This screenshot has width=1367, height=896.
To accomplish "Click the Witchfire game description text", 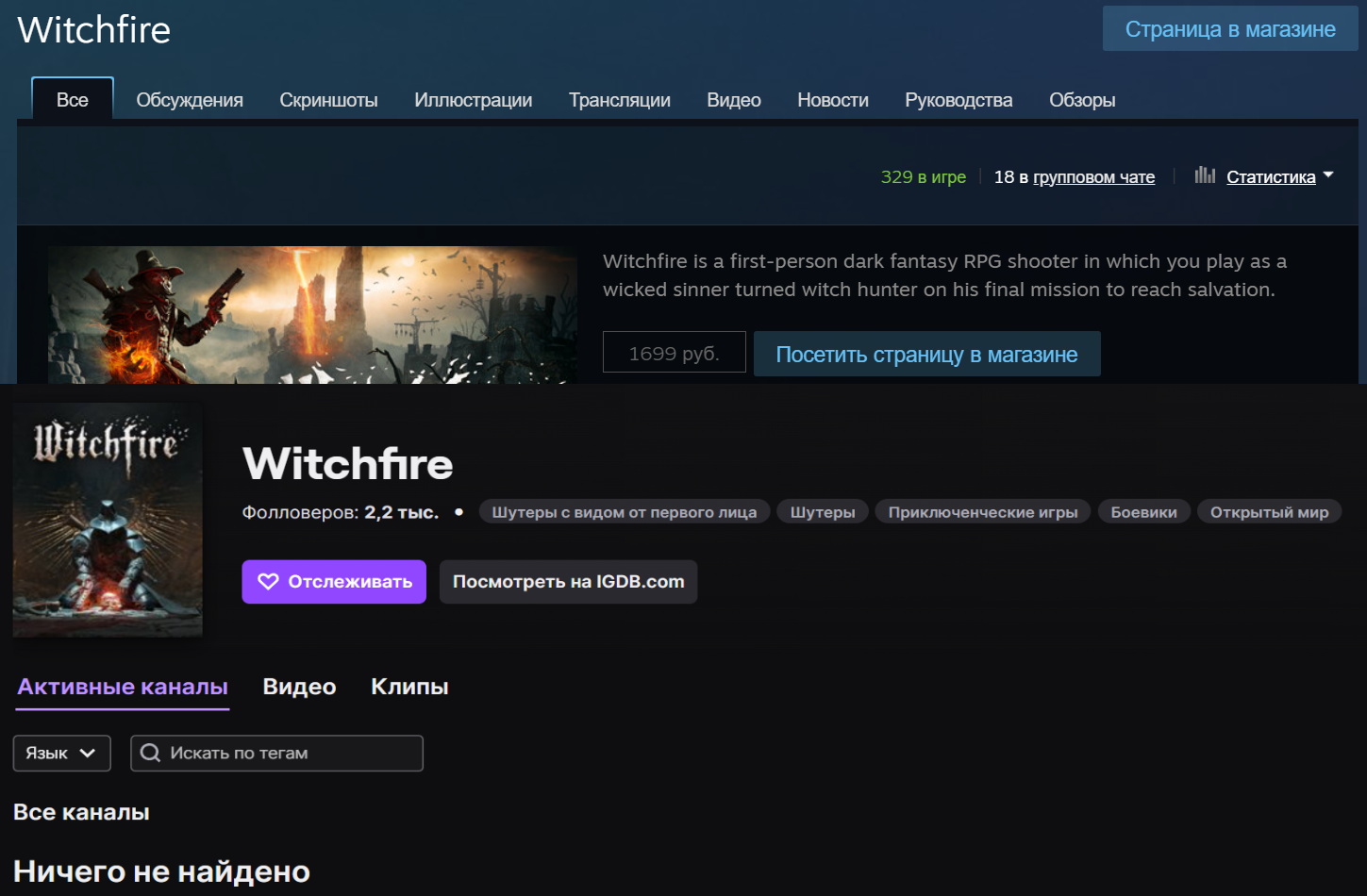I will [x=944, y=275].
